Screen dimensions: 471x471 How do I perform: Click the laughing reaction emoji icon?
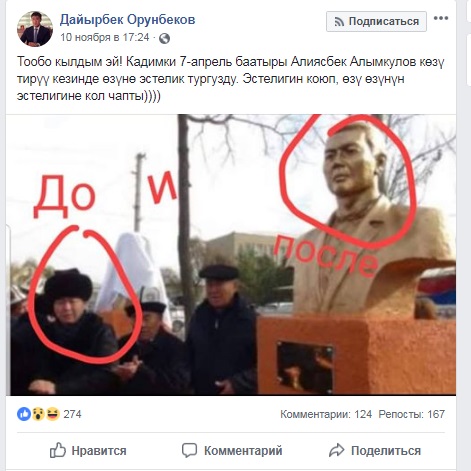point(53,414)
